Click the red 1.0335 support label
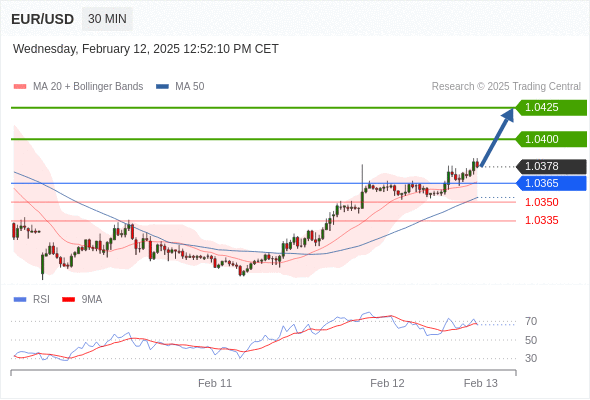This screenshot has height=400, width=590. 542,221
